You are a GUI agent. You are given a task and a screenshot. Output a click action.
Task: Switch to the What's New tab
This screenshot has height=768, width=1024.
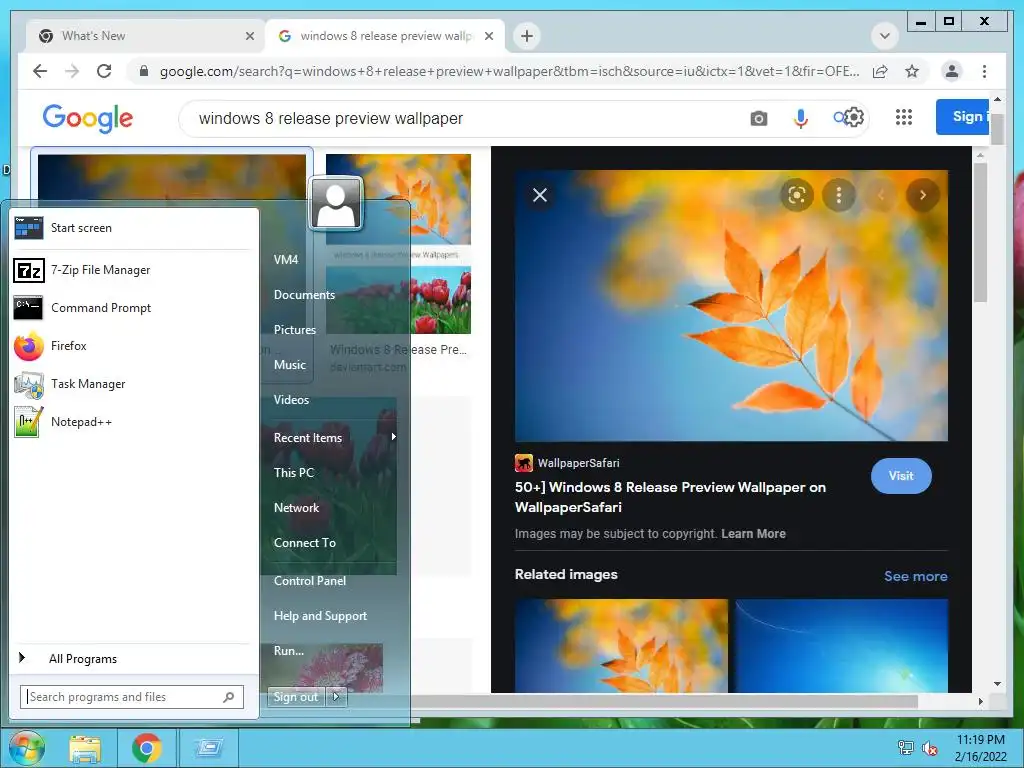[x=146, y=36]
